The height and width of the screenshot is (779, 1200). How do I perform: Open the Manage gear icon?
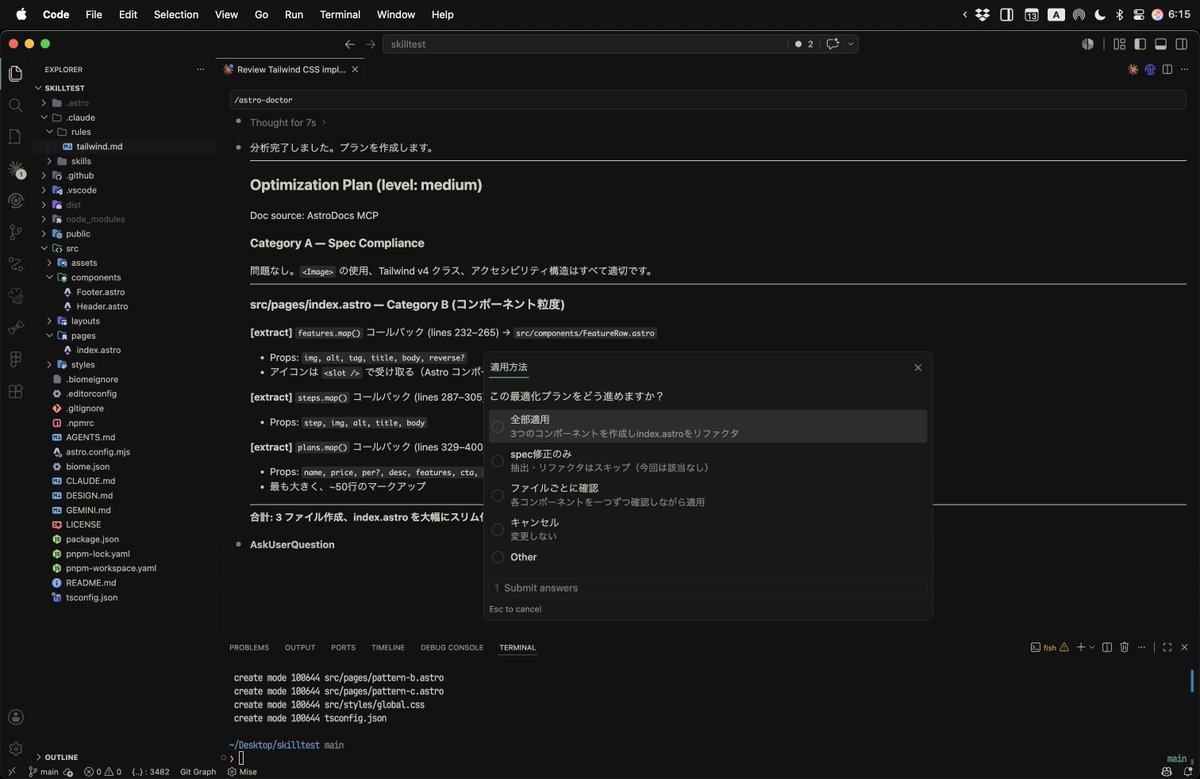(x=15, y=749)
